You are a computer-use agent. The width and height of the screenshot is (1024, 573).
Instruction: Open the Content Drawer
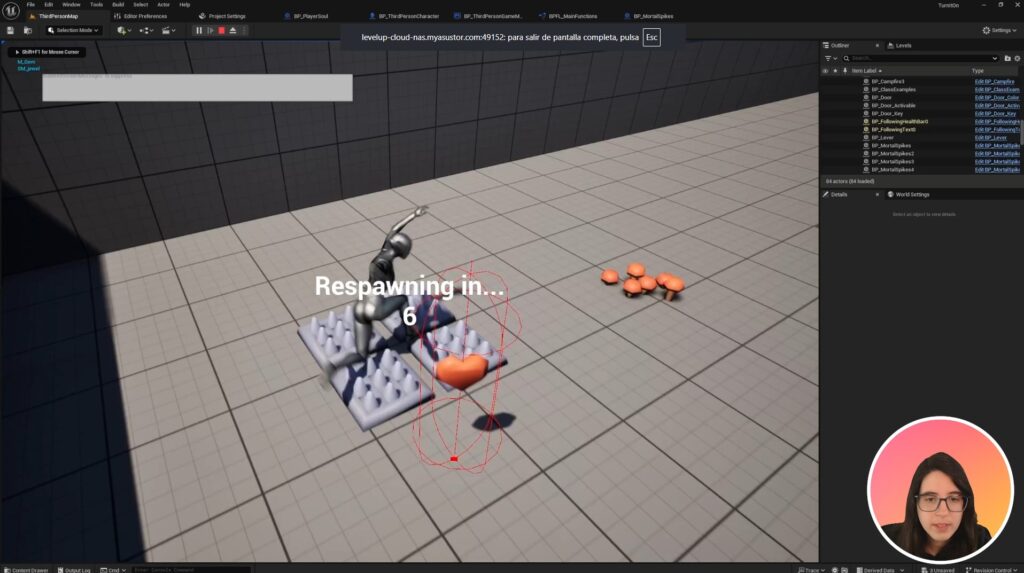[26, 570]
